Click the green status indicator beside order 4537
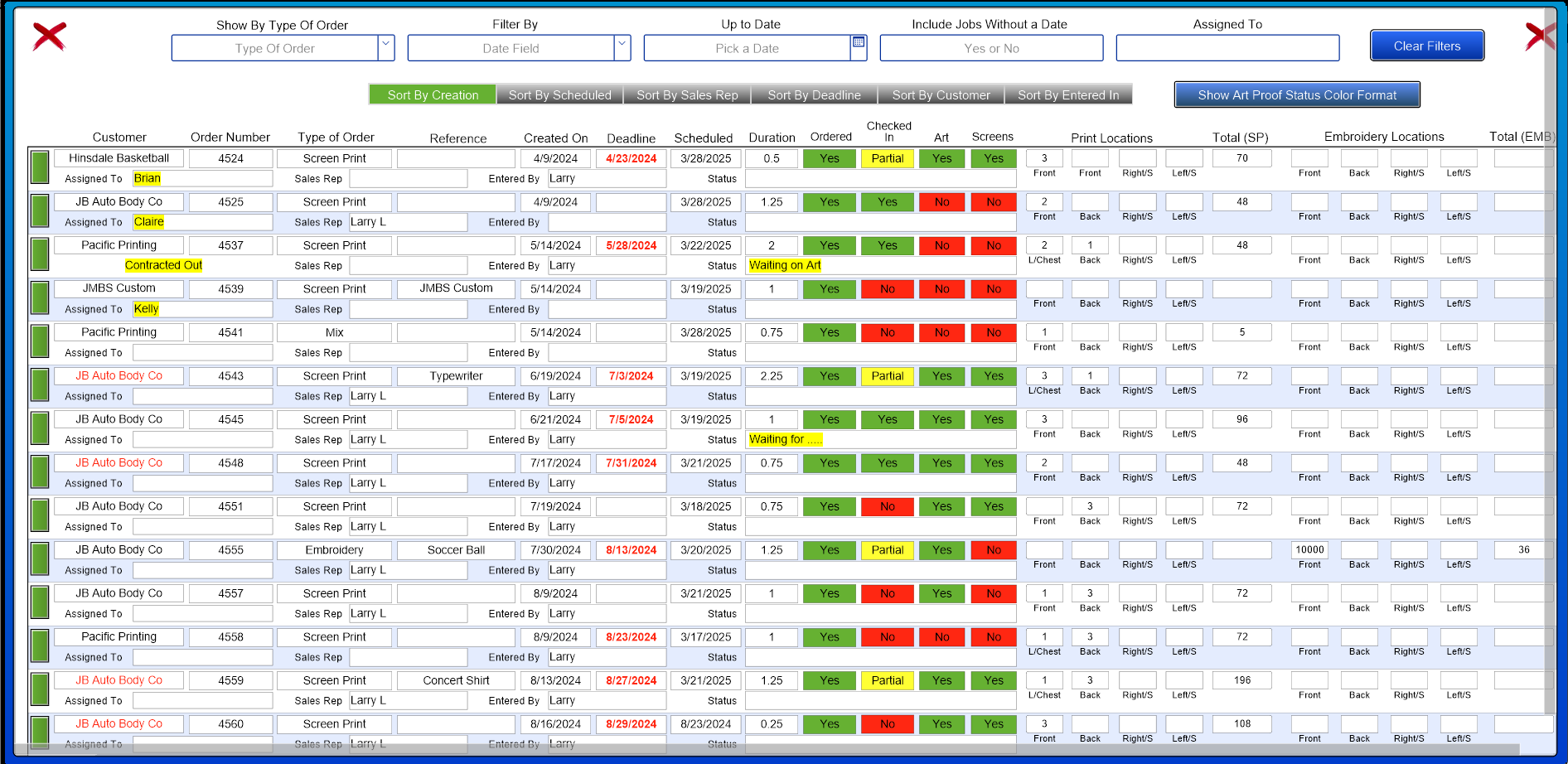Viewport: 1568px width, 764px height. (39, 254)
